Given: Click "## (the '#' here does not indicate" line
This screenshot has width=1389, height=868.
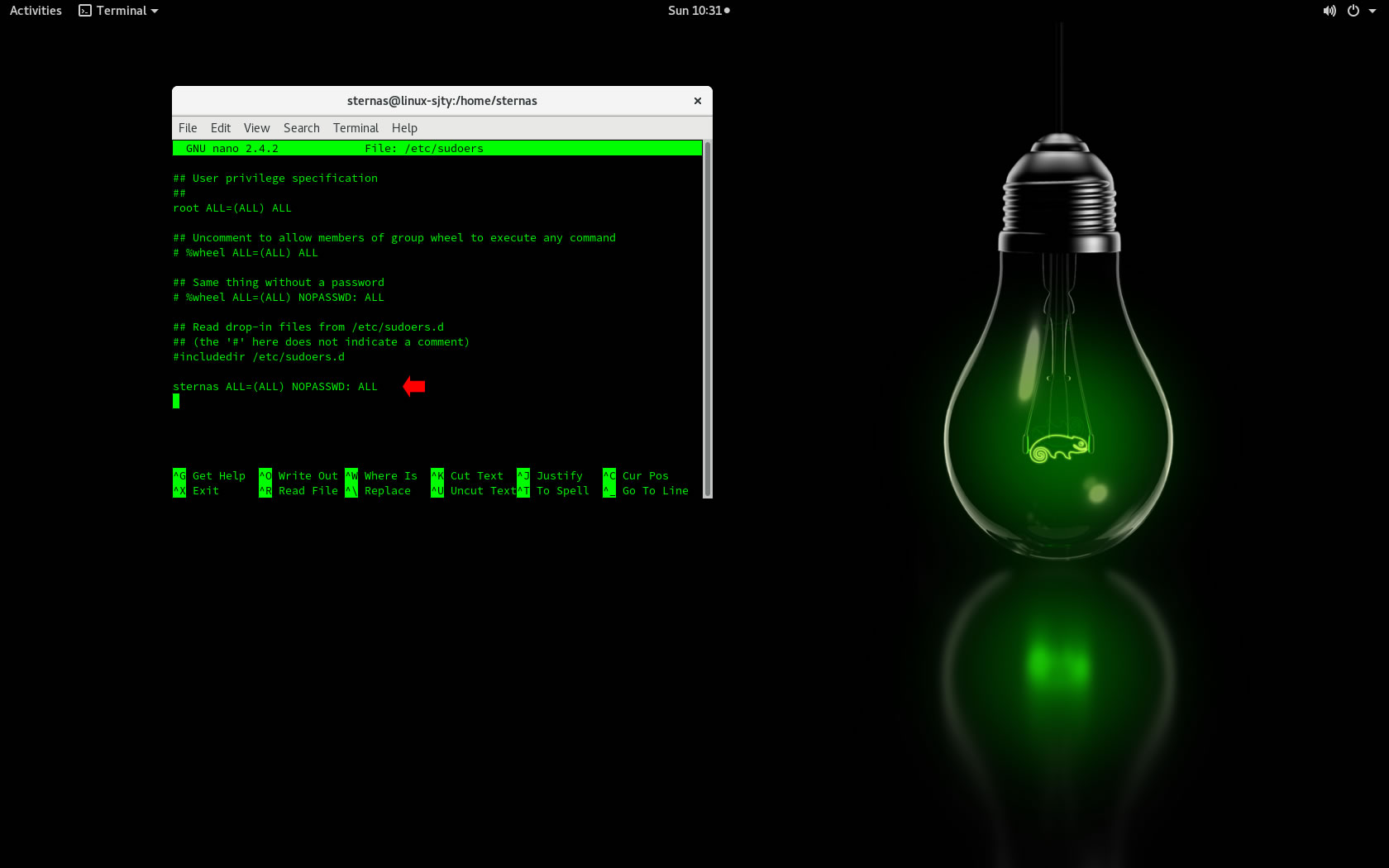Looking at the screenshot, I should 322,342.
